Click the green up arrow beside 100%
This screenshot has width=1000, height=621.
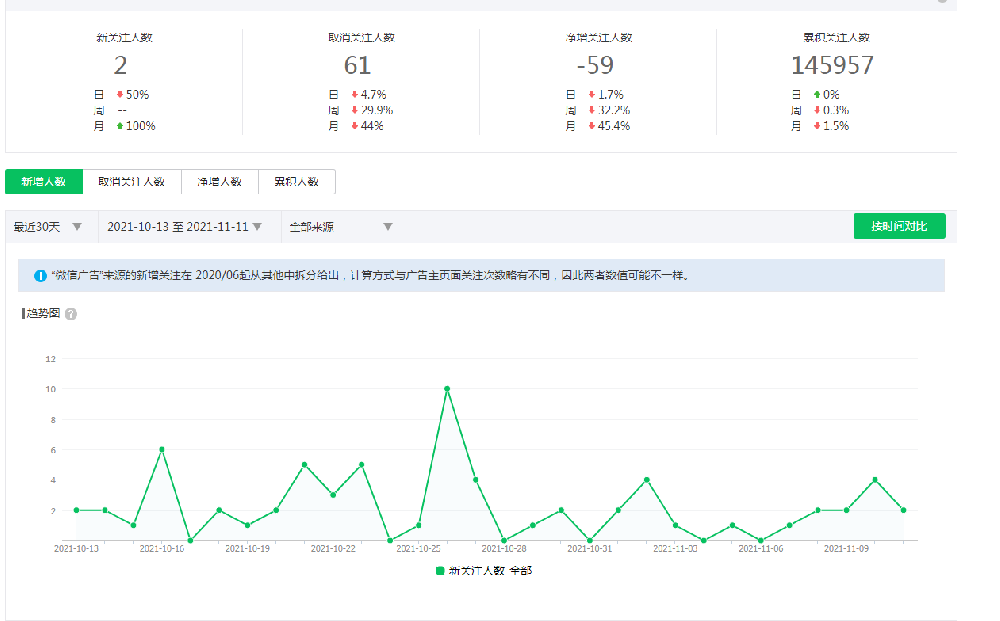click(120, 126)
